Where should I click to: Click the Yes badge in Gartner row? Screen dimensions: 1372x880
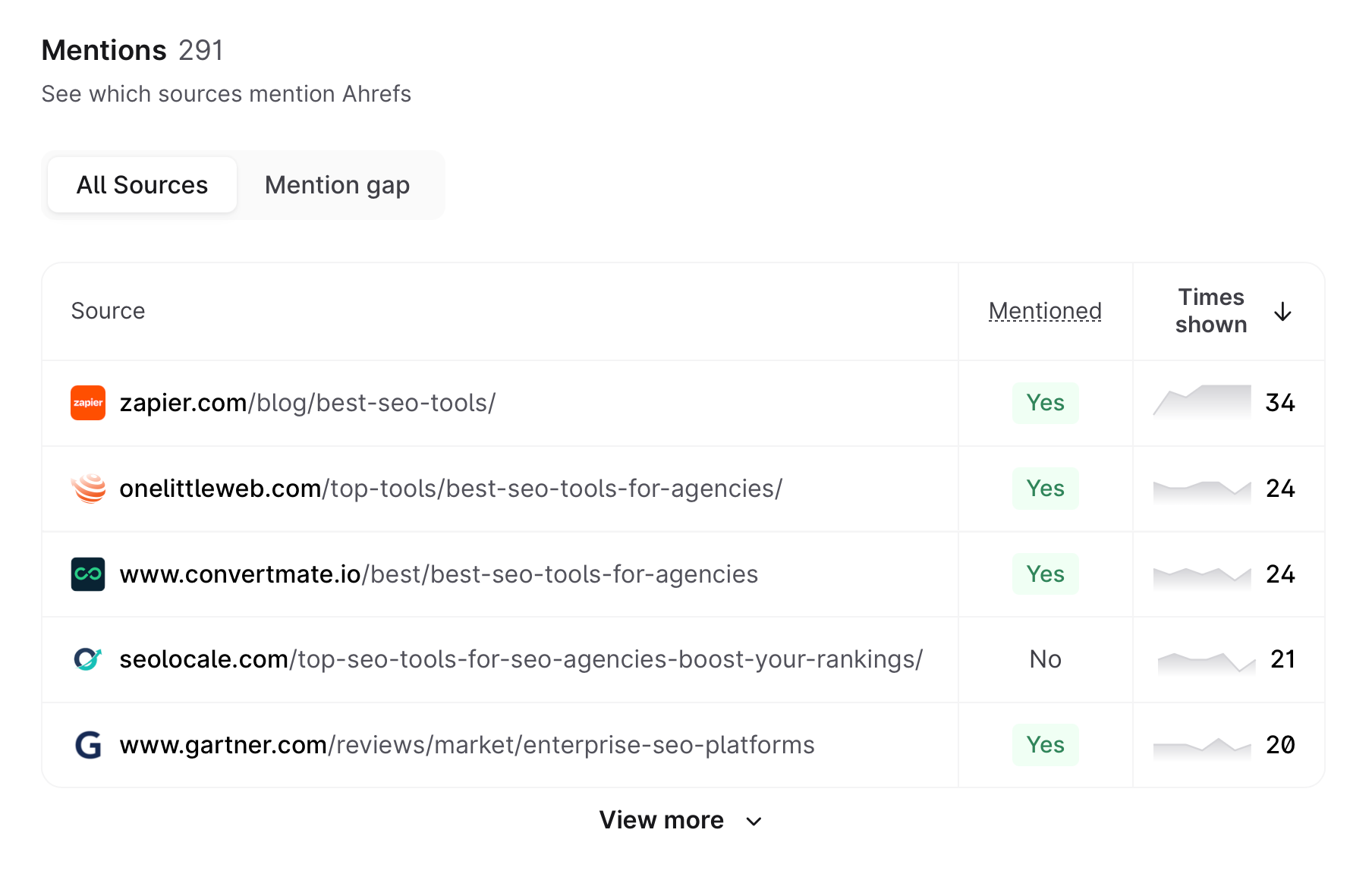click(x=1045, y=745)
